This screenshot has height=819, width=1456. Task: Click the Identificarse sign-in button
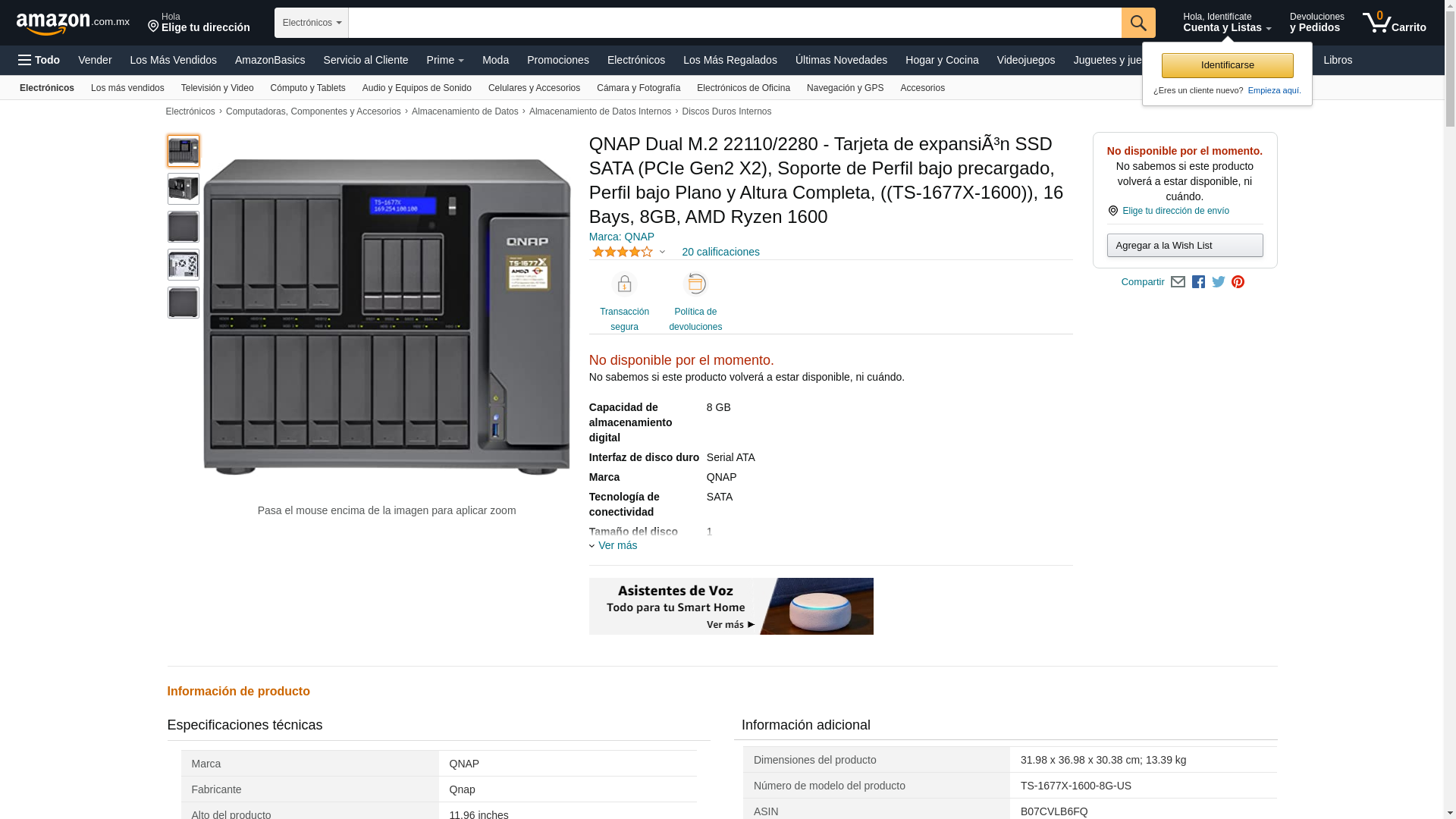pyautogui.click(x=1227, y=65)
